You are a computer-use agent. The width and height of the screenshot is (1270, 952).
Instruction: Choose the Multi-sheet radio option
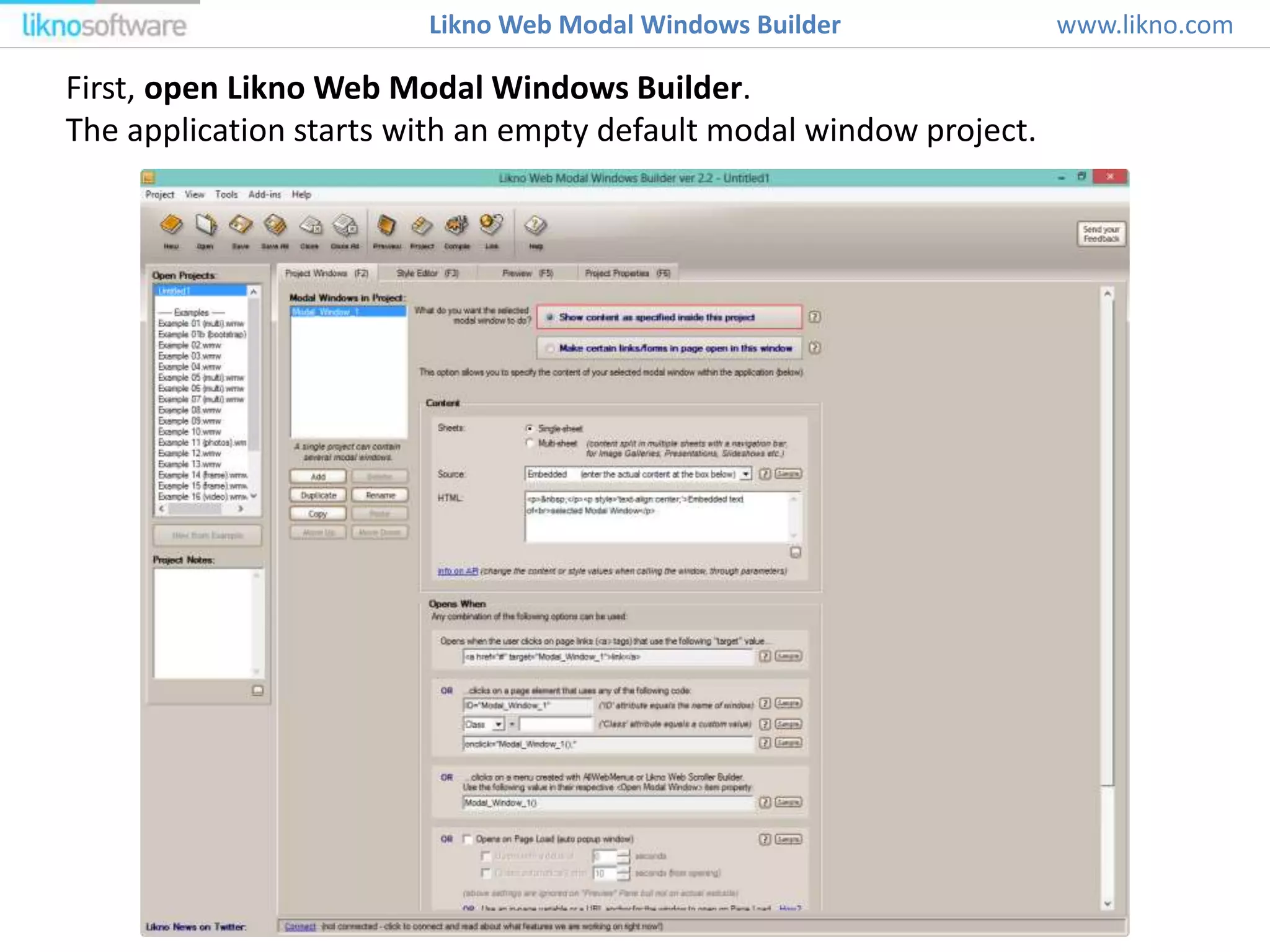(530, 443)
